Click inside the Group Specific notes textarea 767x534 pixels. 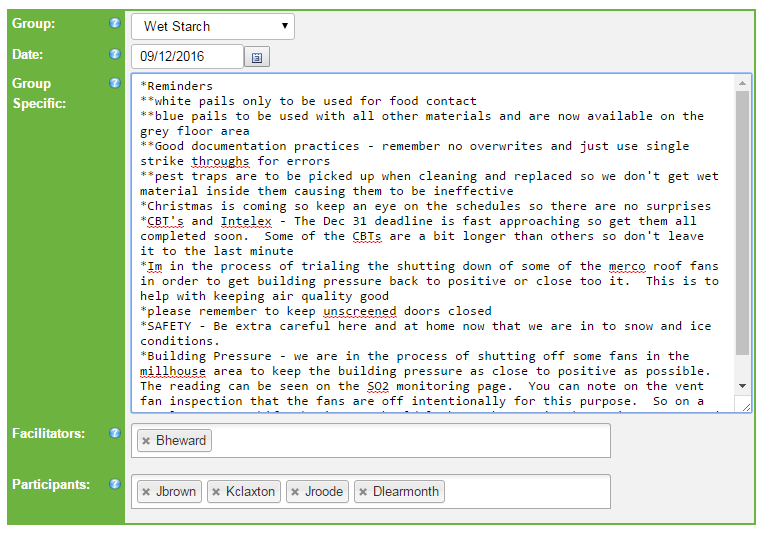click(x=433, y=243)
